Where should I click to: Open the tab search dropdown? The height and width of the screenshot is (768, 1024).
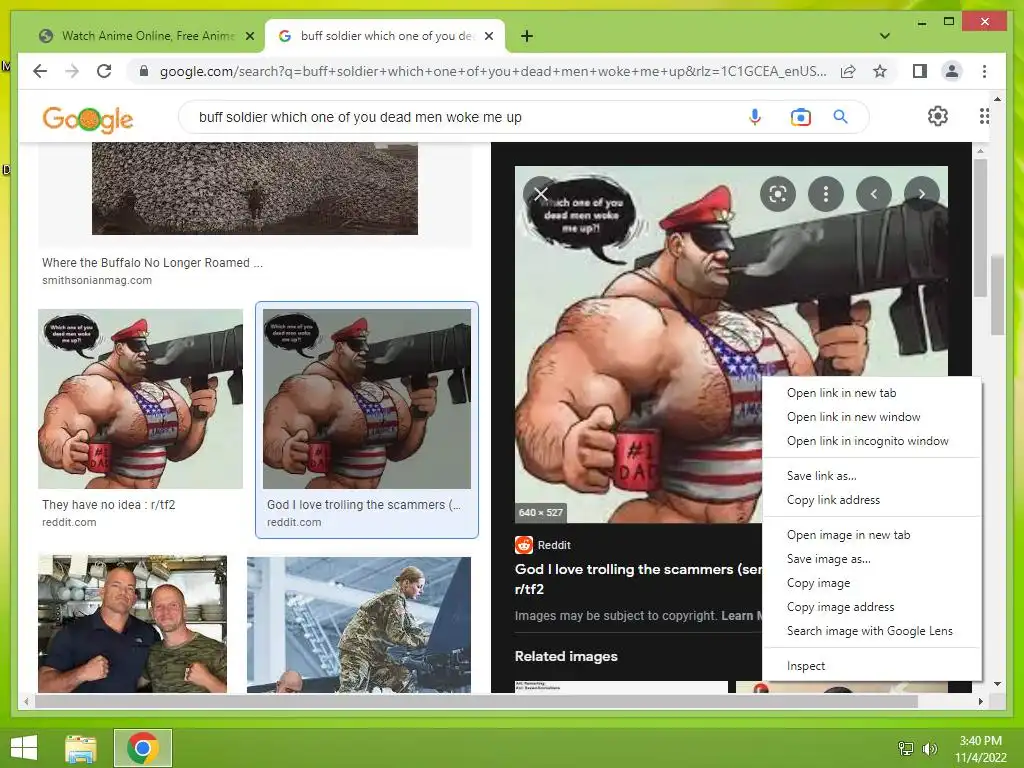[x=885, y=36]
